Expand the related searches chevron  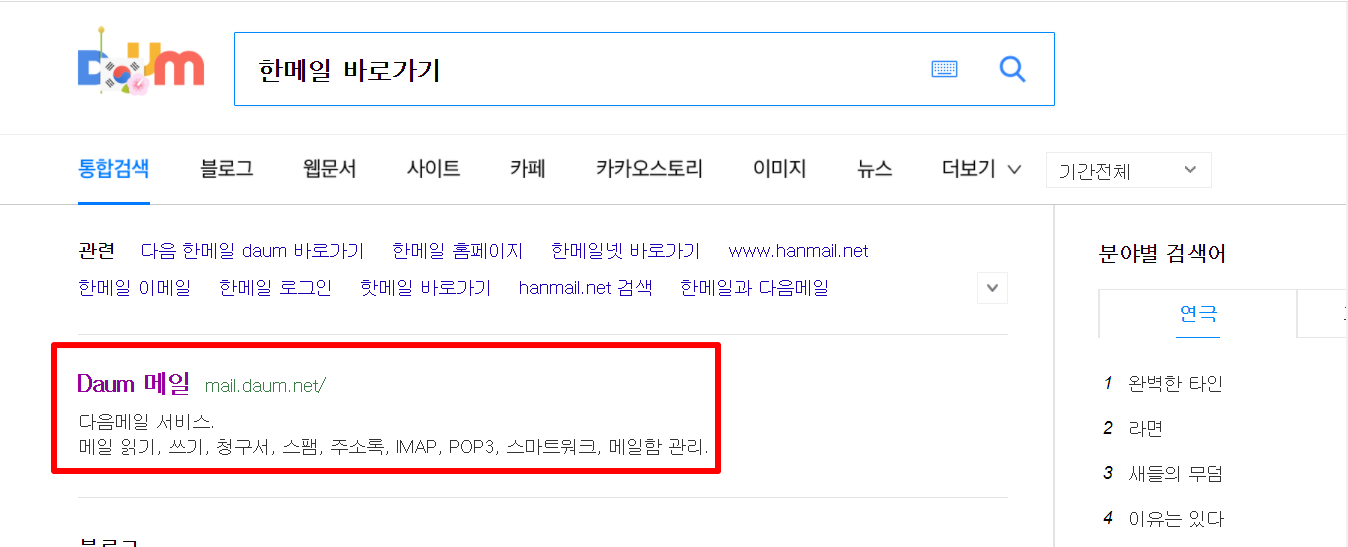click(992, 288)
